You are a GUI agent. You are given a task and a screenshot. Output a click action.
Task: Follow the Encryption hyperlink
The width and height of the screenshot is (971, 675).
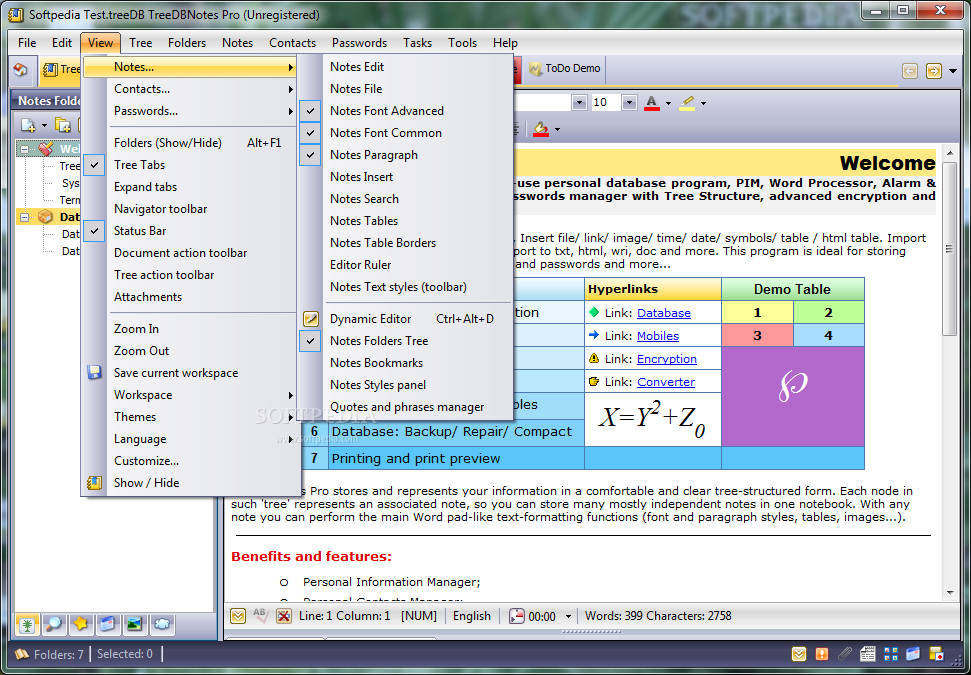pyautogui.click(x=667, y=359)
